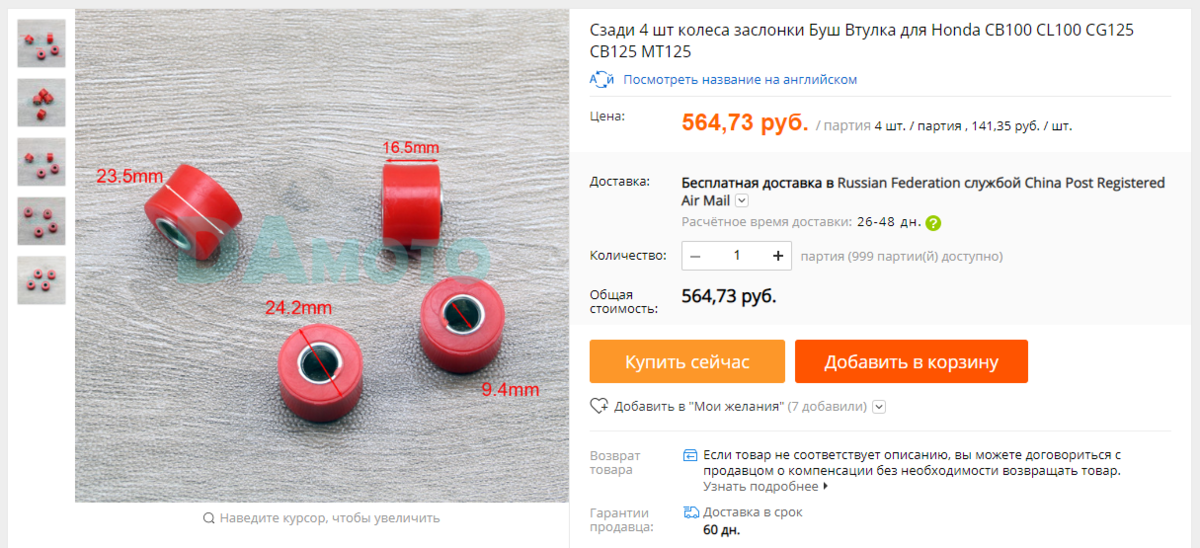Click 'Посмотреть название на английском' link
Screen dimensions: 1200x548
coord(740,79)
